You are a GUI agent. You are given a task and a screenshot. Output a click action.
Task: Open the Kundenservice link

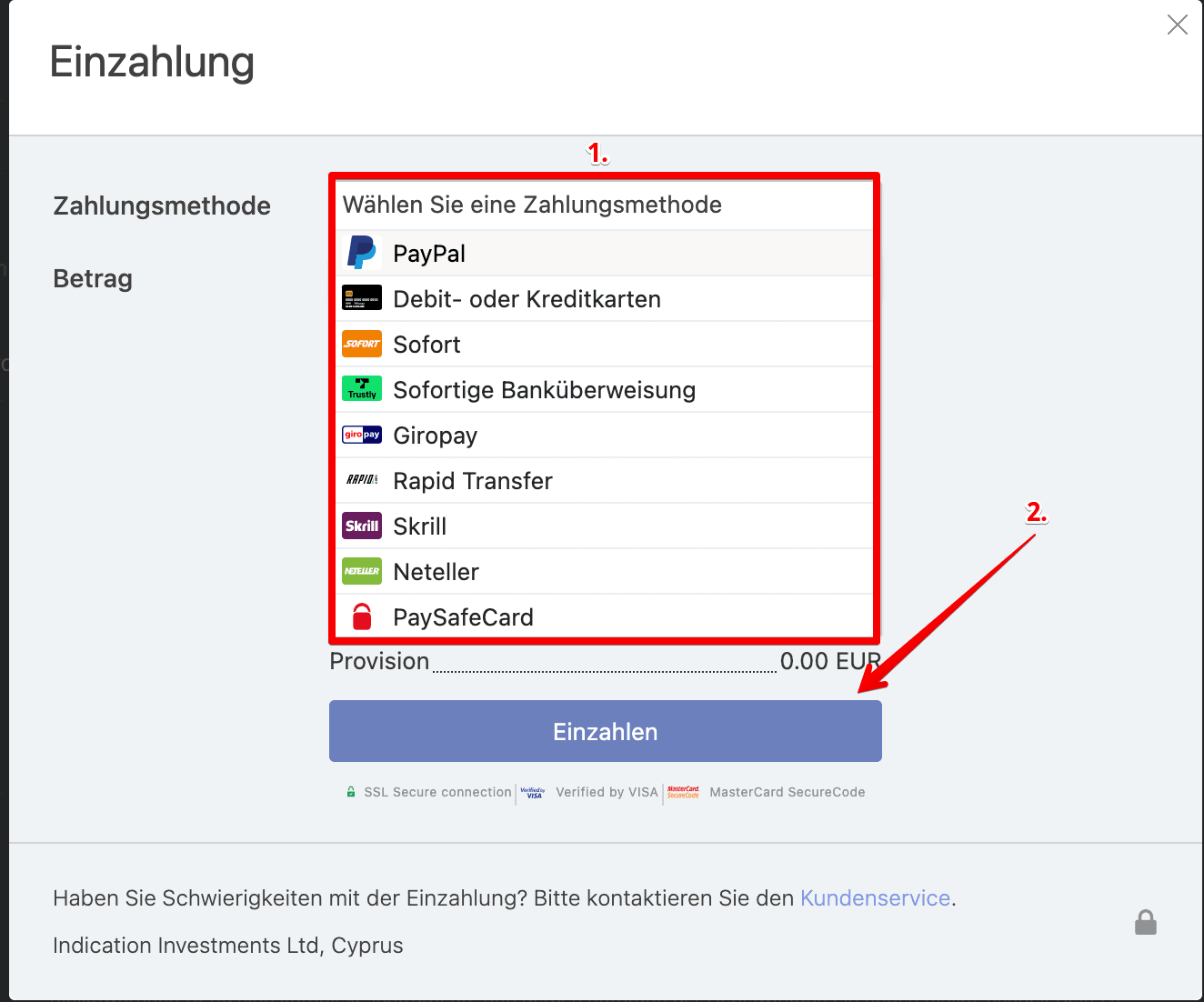click(x=875, y=897)
